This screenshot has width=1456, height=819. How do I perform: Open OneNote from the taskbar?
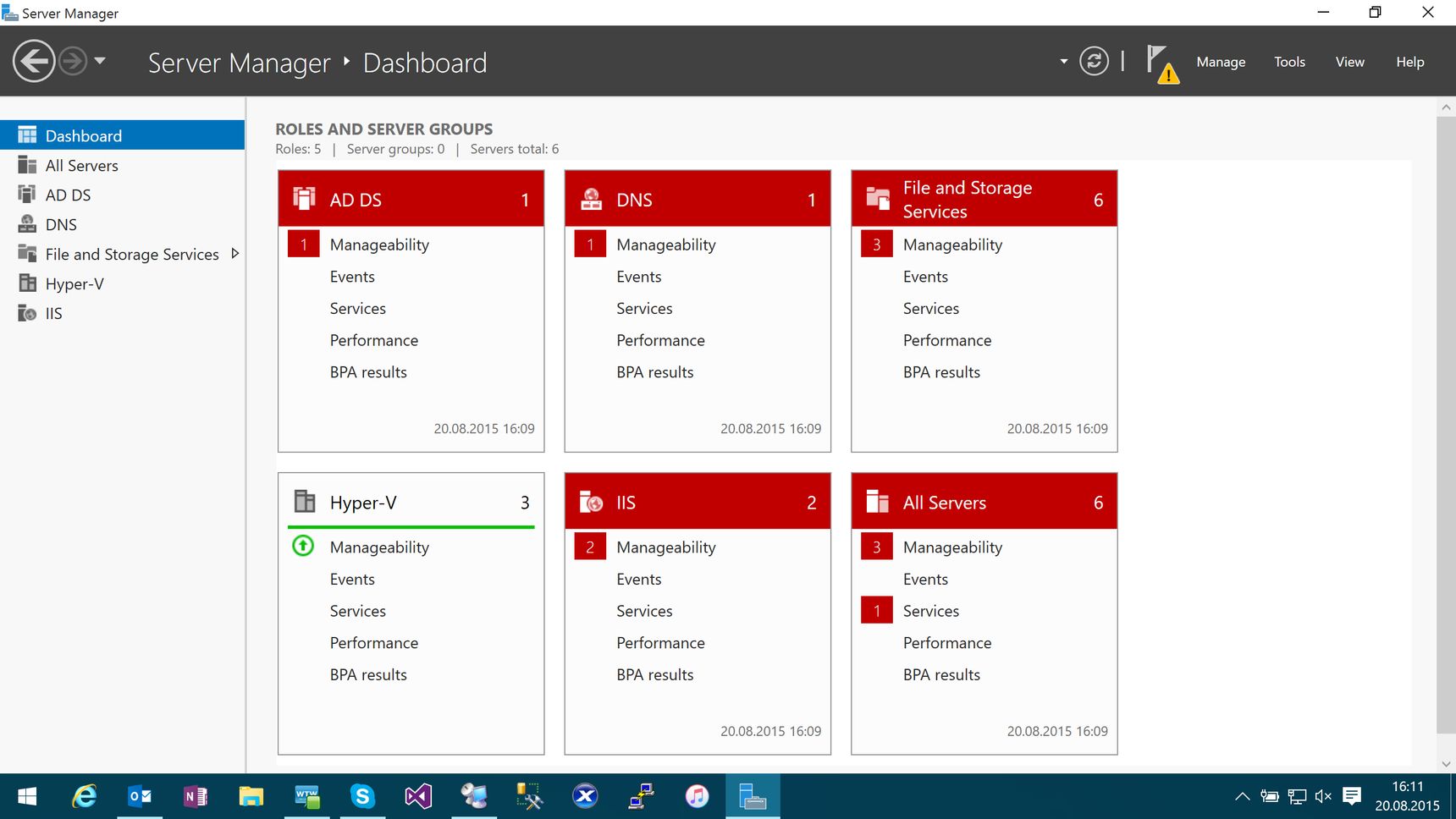point(196,796)
